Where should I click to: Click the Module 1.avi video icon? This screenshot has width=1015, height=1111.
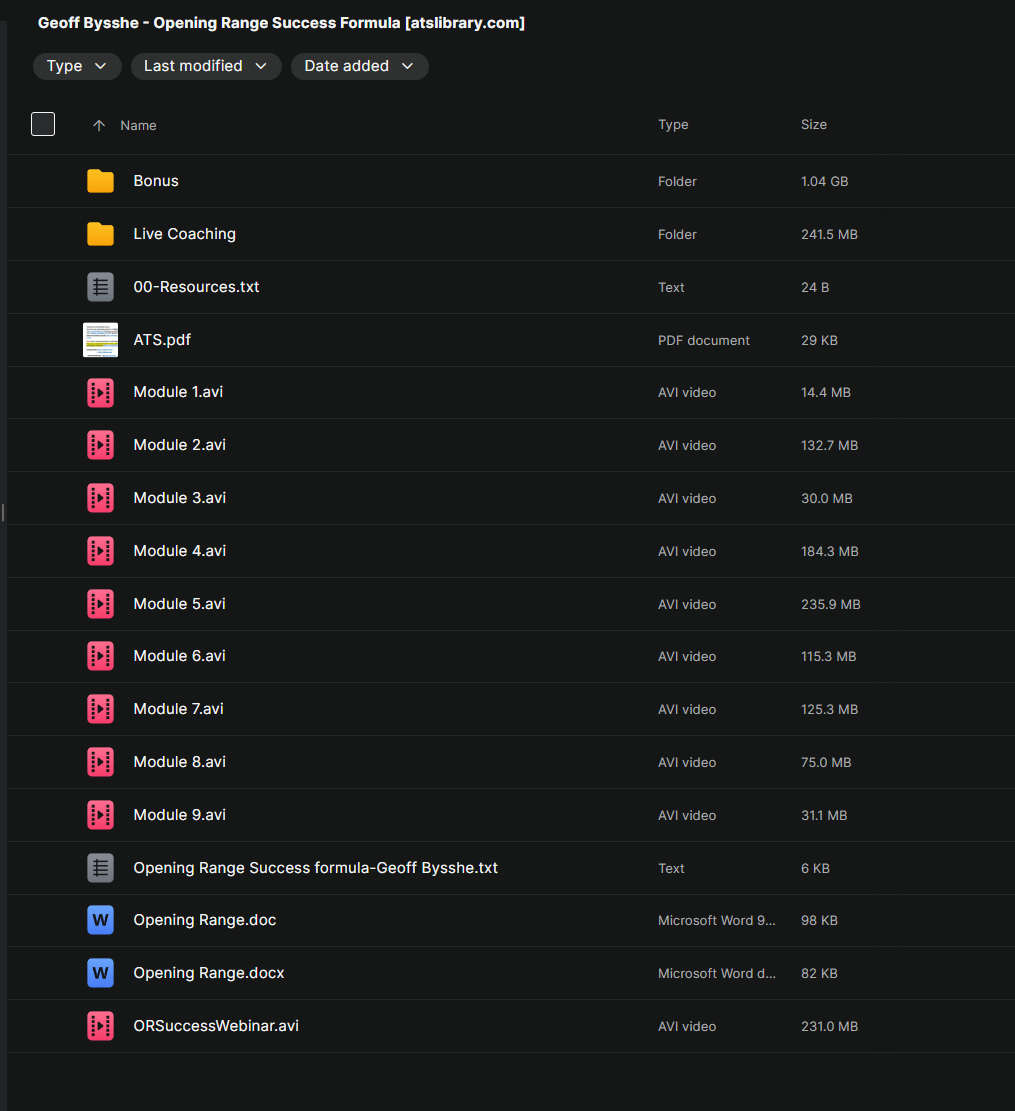coord(100,393)
